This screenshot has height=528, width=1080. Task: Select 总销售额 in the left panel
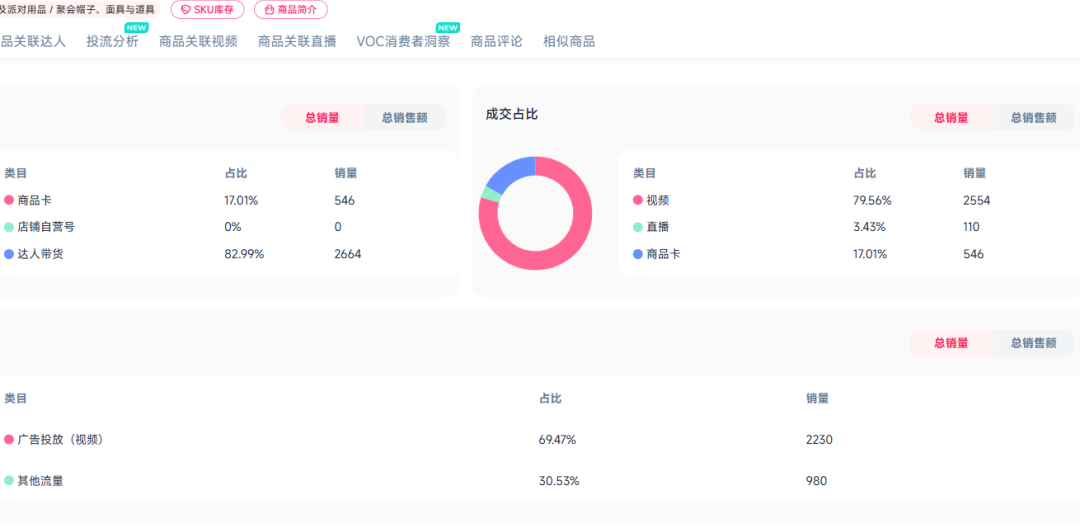[405, 118]
